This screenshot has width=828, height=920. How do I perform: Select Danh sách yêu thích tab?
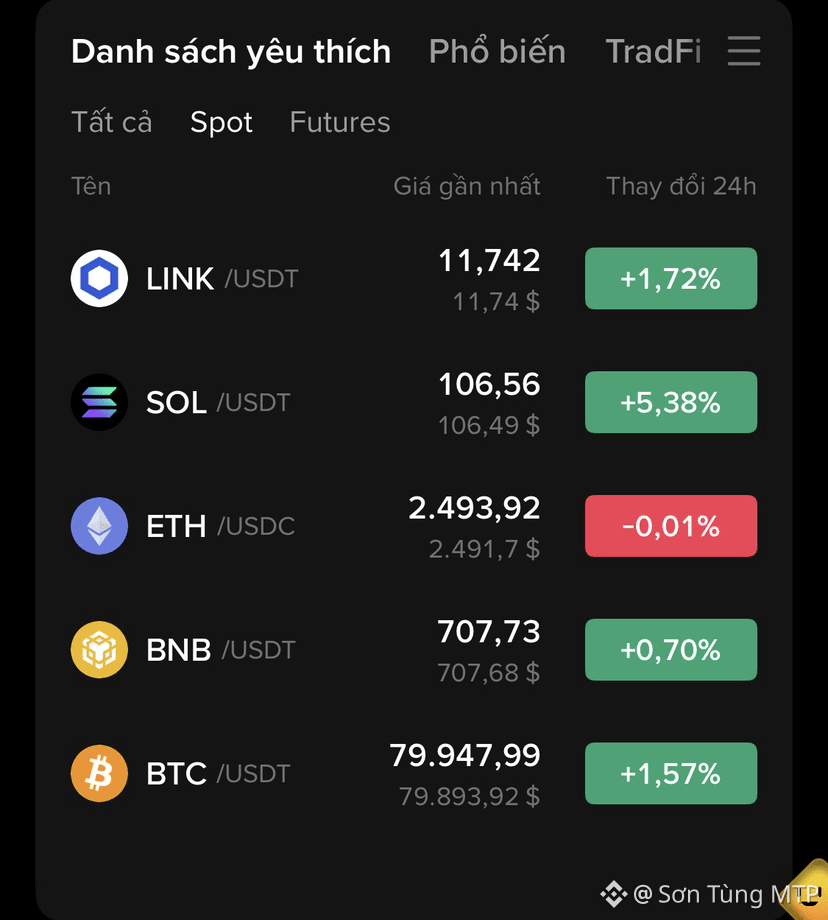point(231,52)
